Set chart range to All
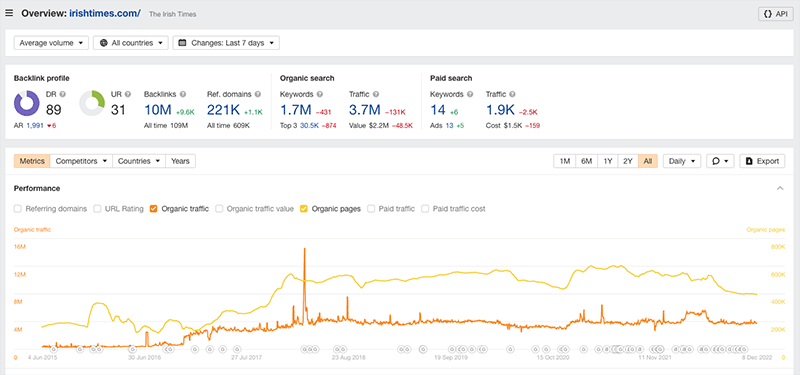Viewport: 800px width, 375px height. [648, 161]
